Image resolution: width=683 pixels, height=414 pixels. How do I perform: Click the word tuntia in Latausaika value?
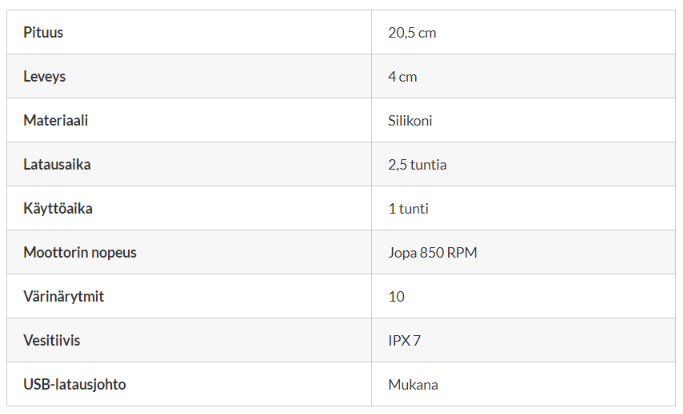pos(429,165)
